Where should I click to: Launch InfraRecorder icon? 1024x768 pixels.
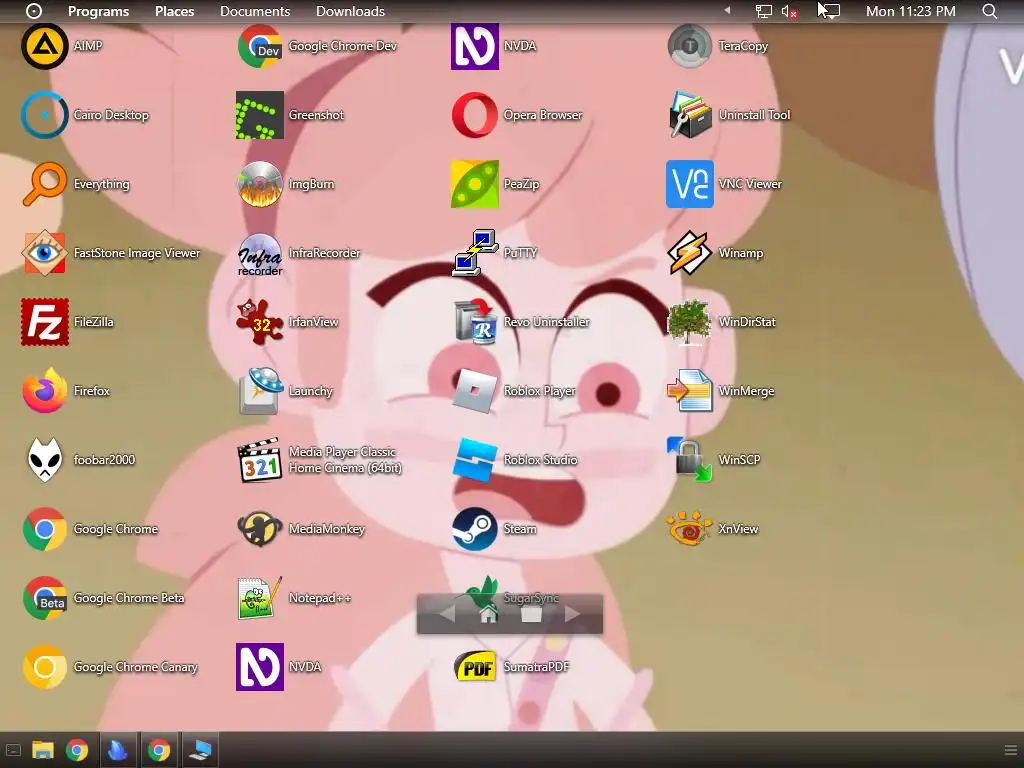click(x=260, y=253)
